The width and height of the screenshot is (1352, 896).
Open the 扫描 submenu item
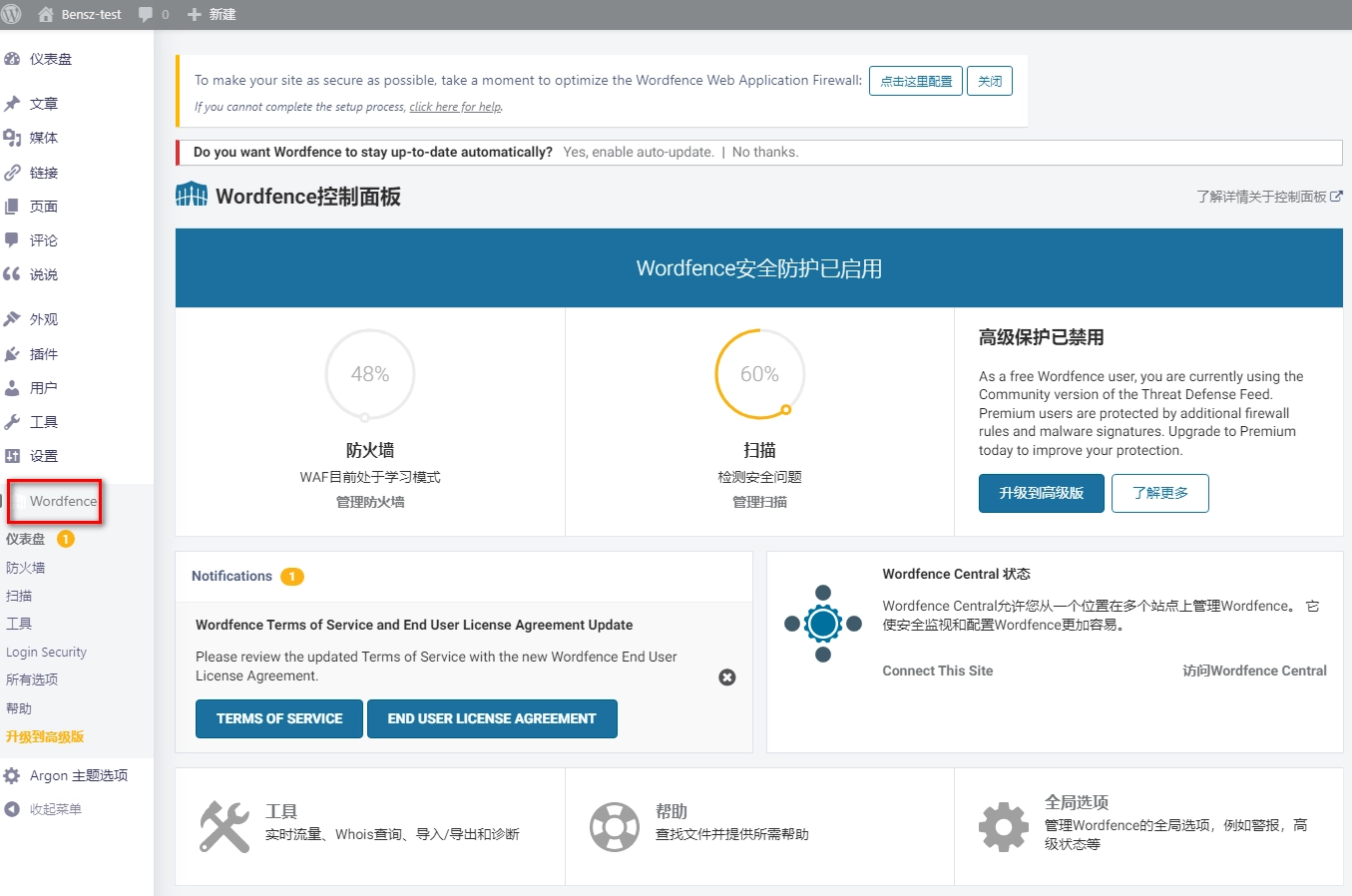[x=19, y=596]
